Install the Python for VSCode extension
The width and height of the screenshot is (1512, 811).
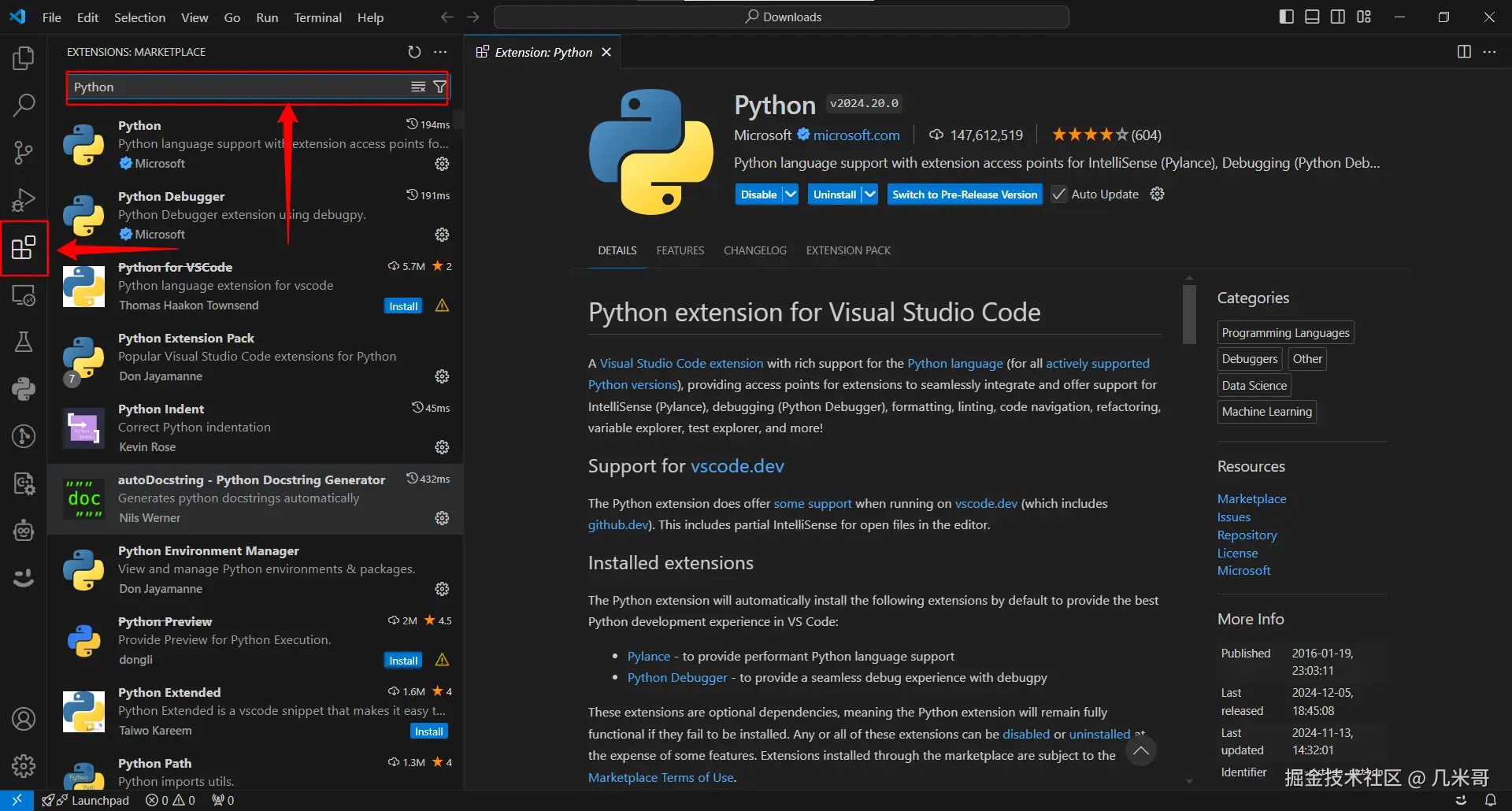(403, 306)
